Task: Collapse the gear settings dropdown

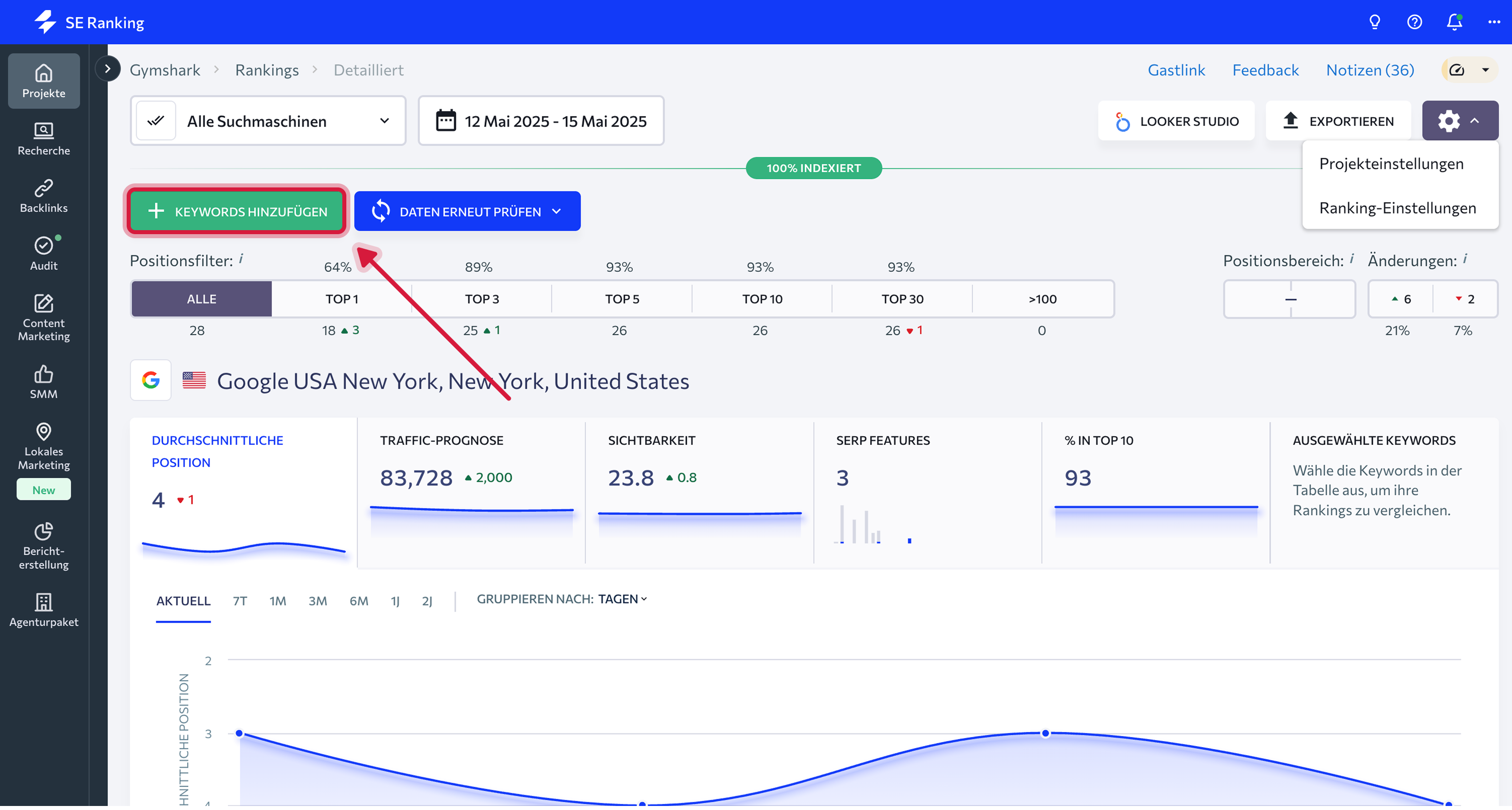Action: 1460,121
